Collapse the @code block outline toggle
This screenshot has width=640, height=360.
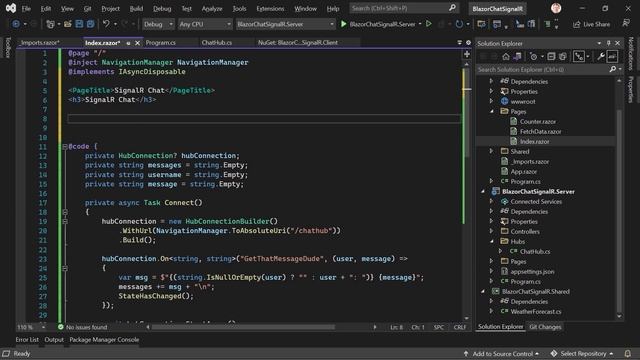pyautogui.click(x=64, y=146)
